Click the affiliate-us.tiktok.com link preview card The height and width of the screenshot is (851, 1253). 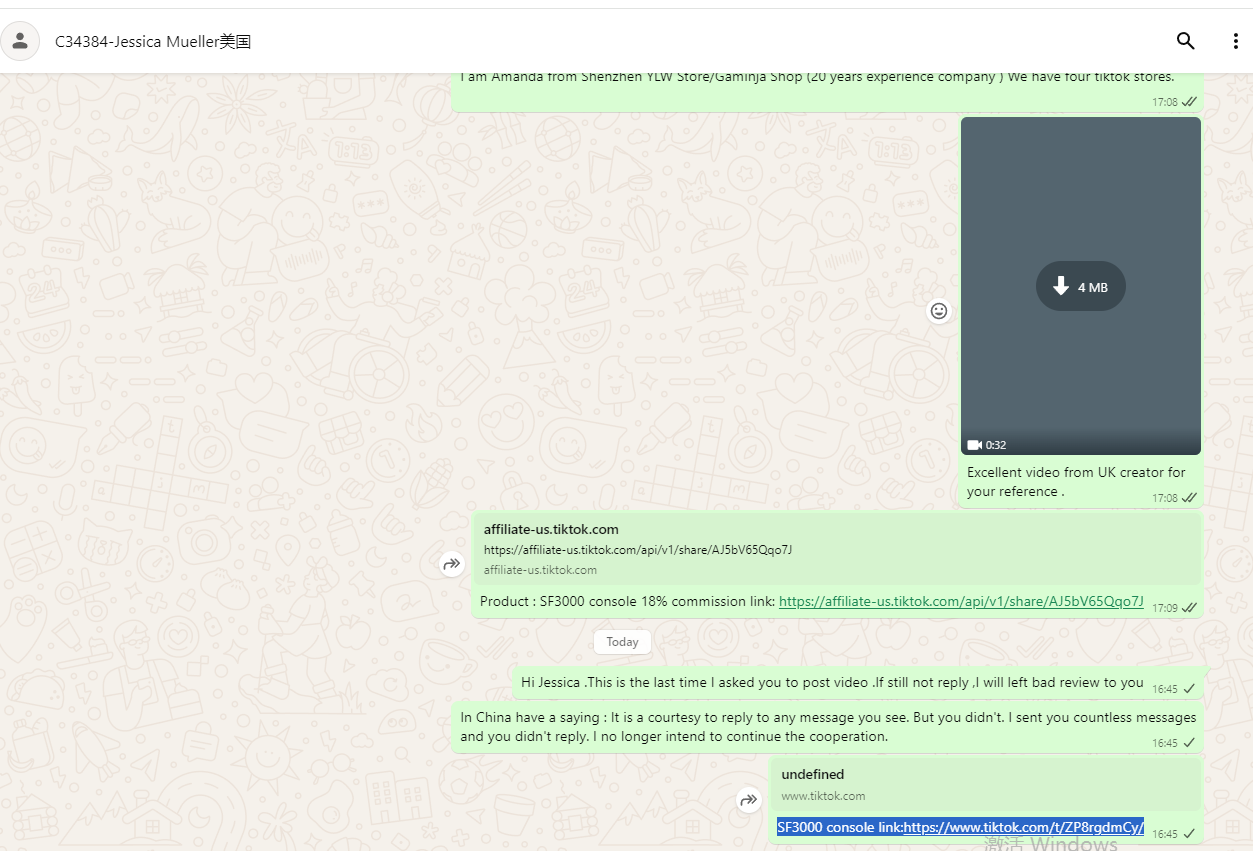(x=836, y=549)
